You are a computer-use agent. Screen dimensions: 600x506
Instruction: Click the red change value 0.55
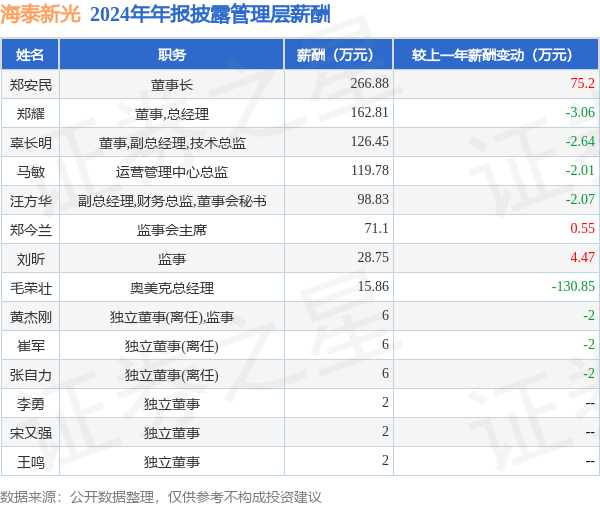tap(582, 229)
